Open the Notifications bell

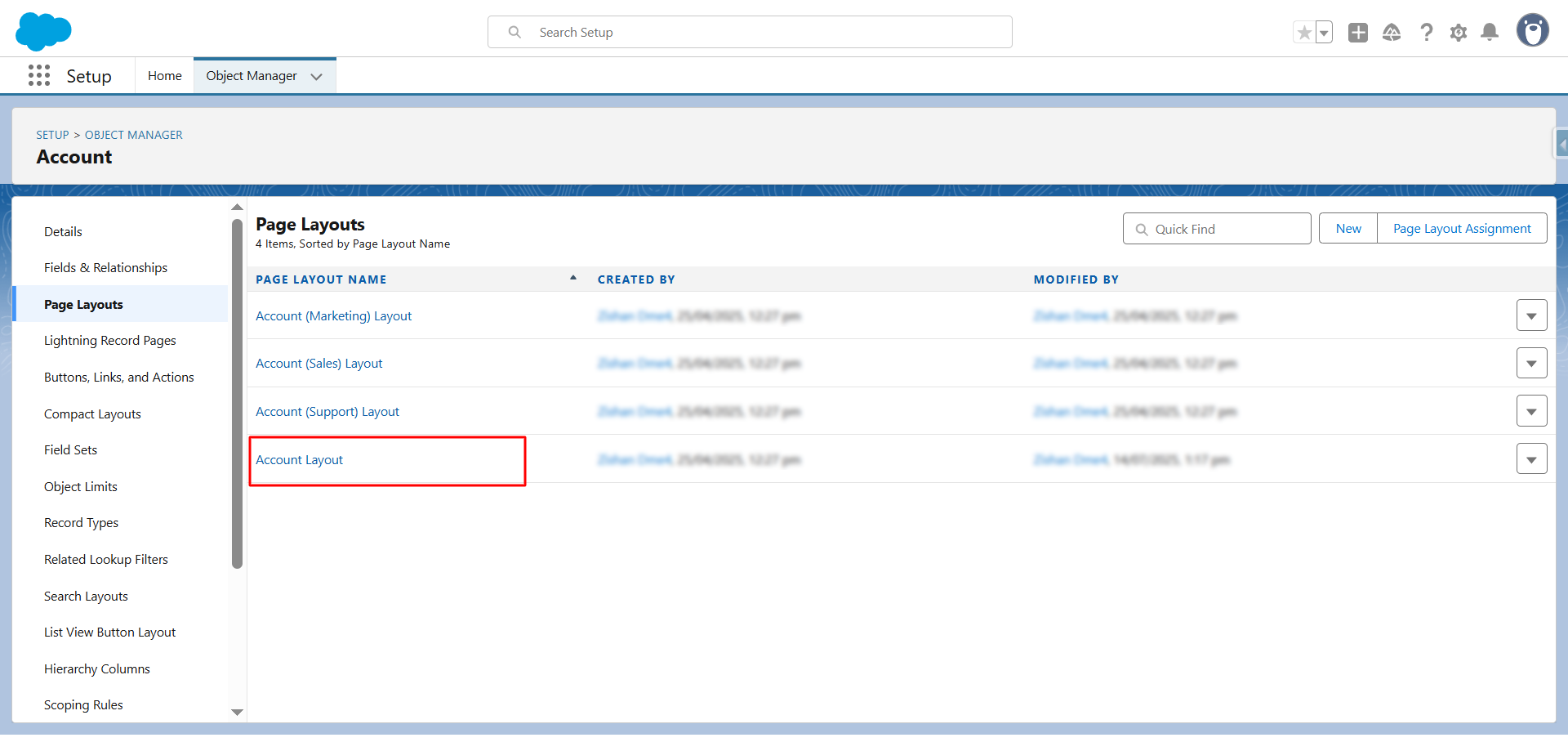1490,33
